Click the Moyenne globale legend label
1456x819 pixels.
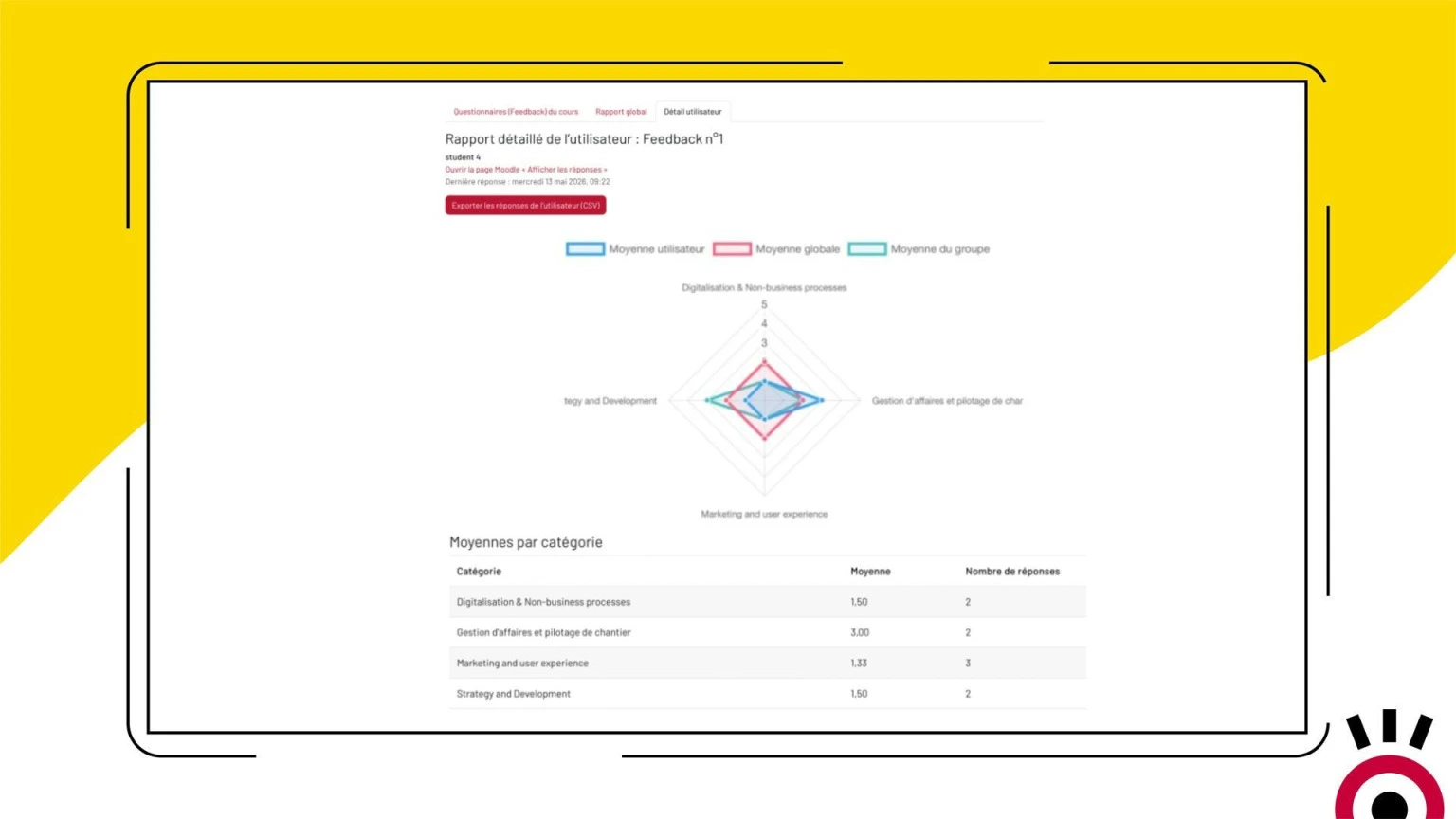click(797, 249)
